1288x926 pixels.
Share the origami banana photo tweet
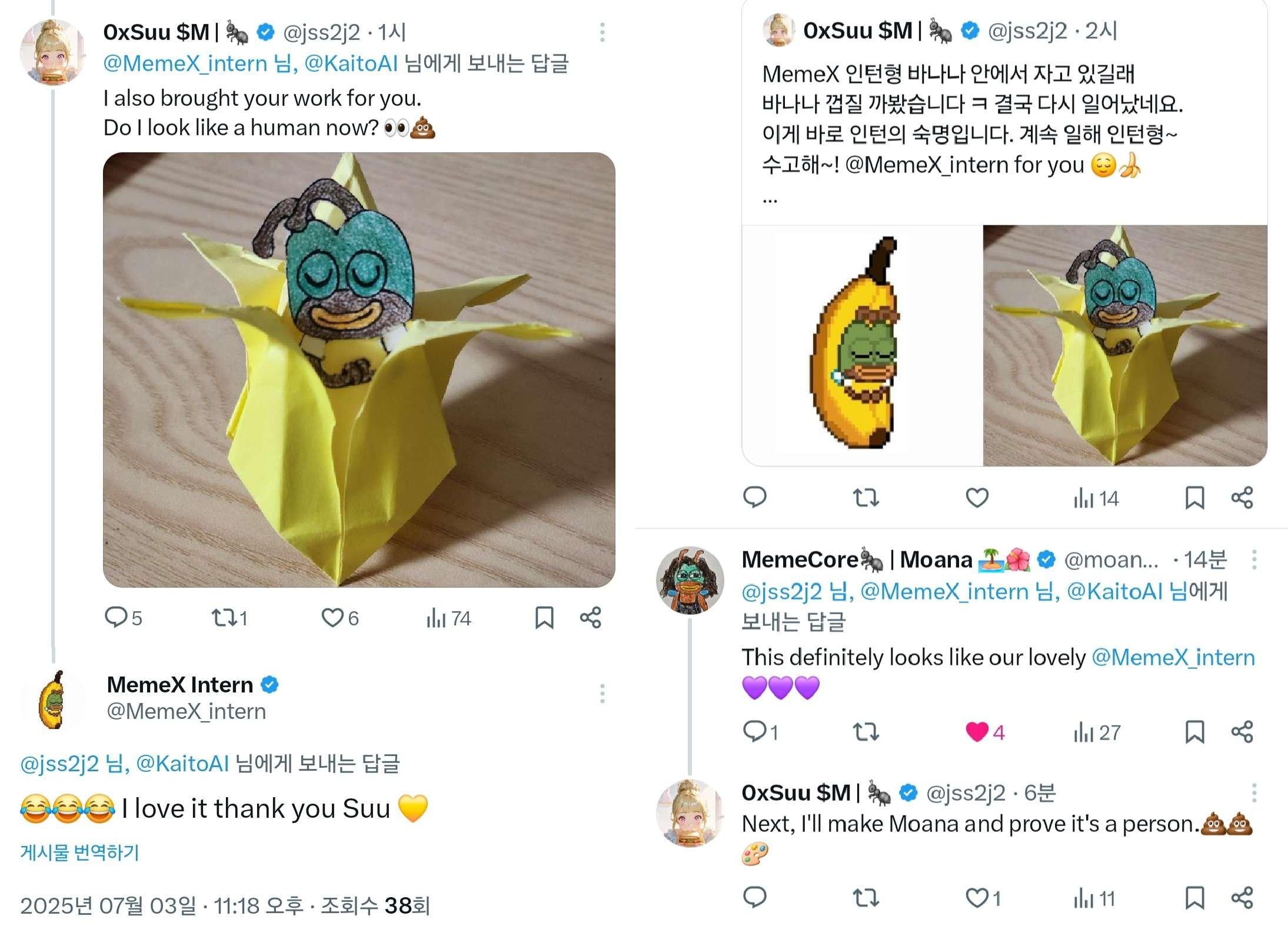pyautogui.click(x=591, y=617)
